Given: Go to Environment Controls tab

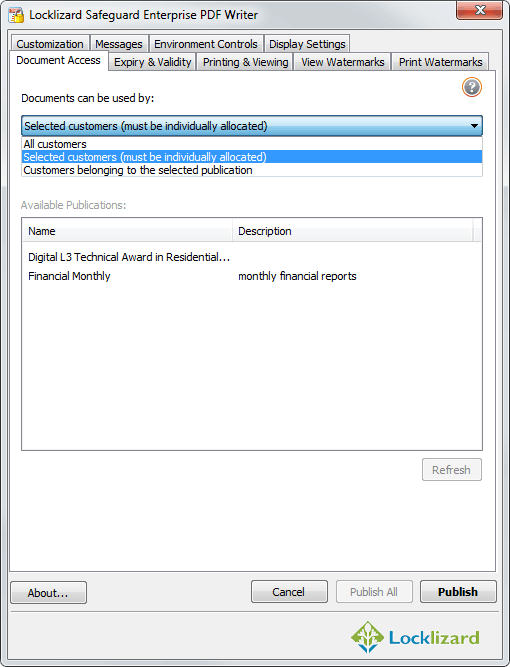Looking at the screenshot, I should tap(206, 44).
